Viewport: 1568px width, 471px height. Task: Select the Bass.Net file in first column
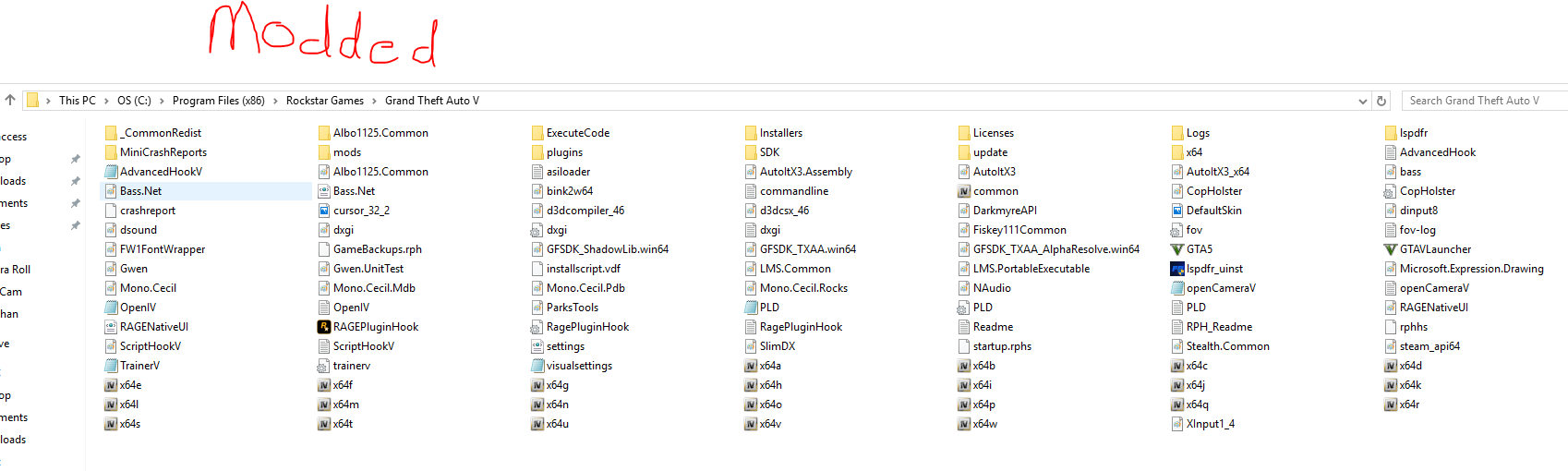(205, 191)
